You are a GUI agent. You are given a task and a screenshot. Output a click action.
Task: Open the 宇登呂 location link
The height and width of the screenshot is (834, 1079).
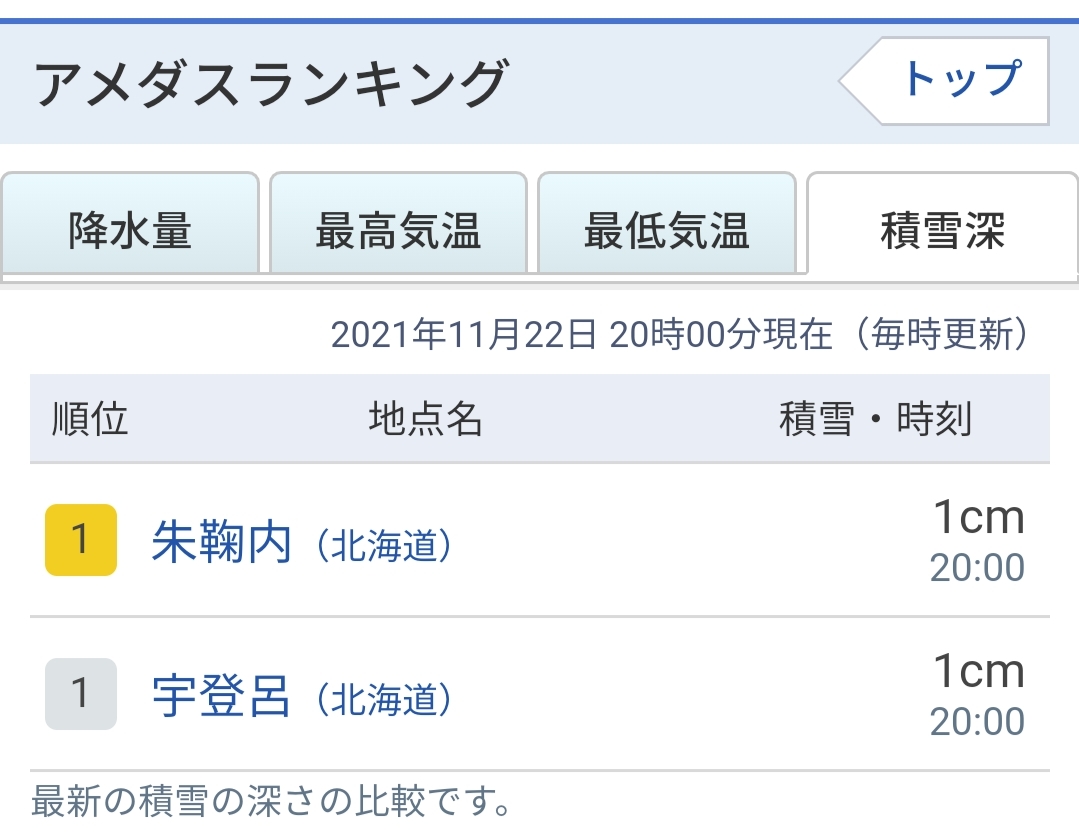[221, 697]
